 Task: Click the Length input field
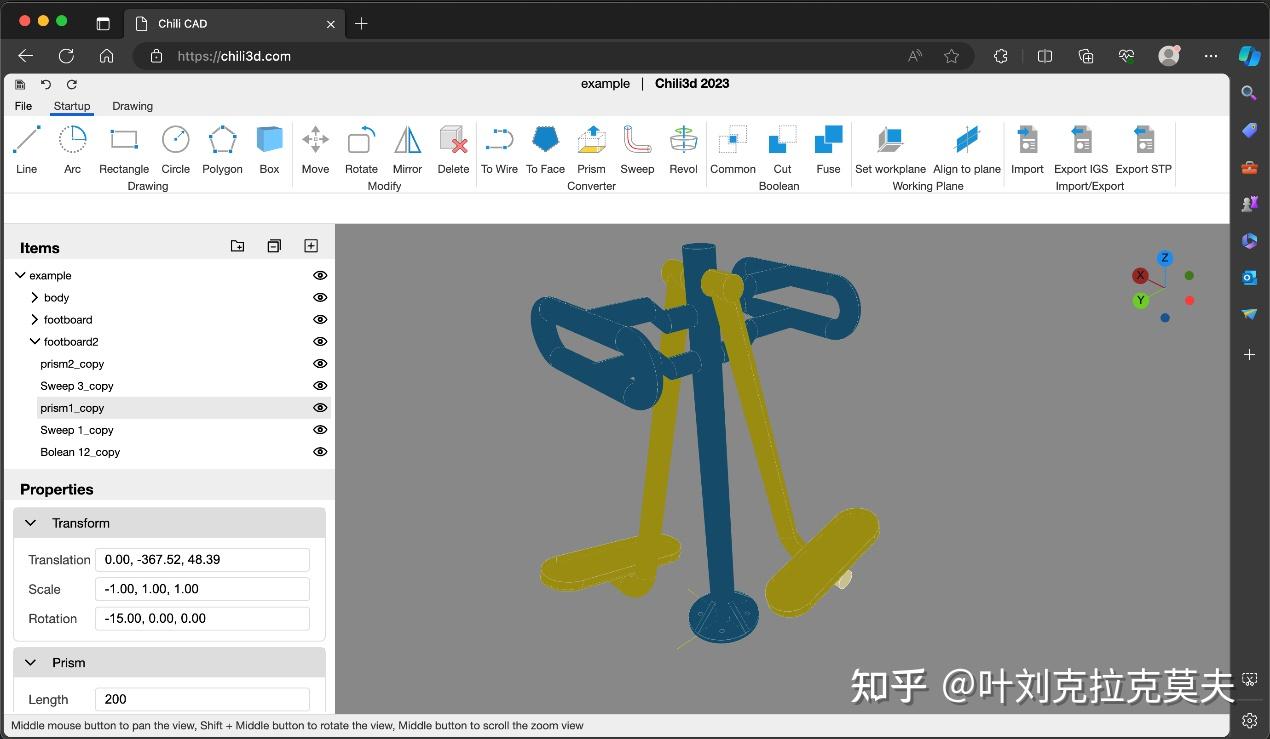[x=200, y=698]
